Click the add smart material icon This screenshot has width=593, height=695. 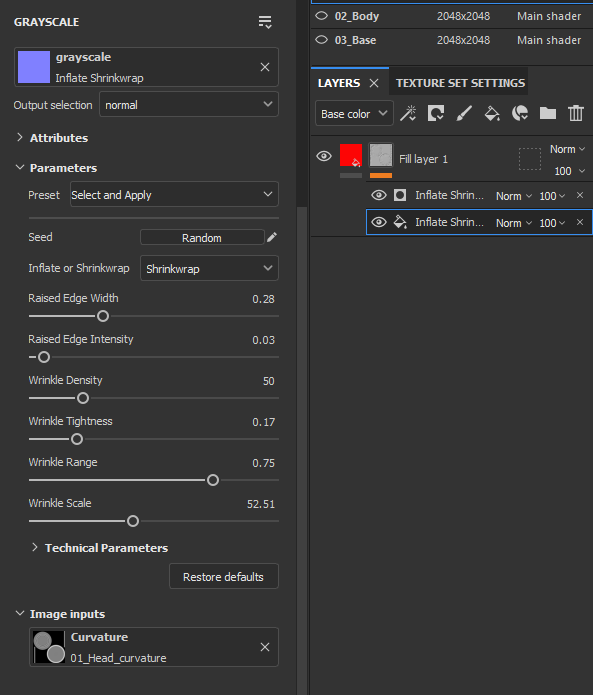[520, 113]
